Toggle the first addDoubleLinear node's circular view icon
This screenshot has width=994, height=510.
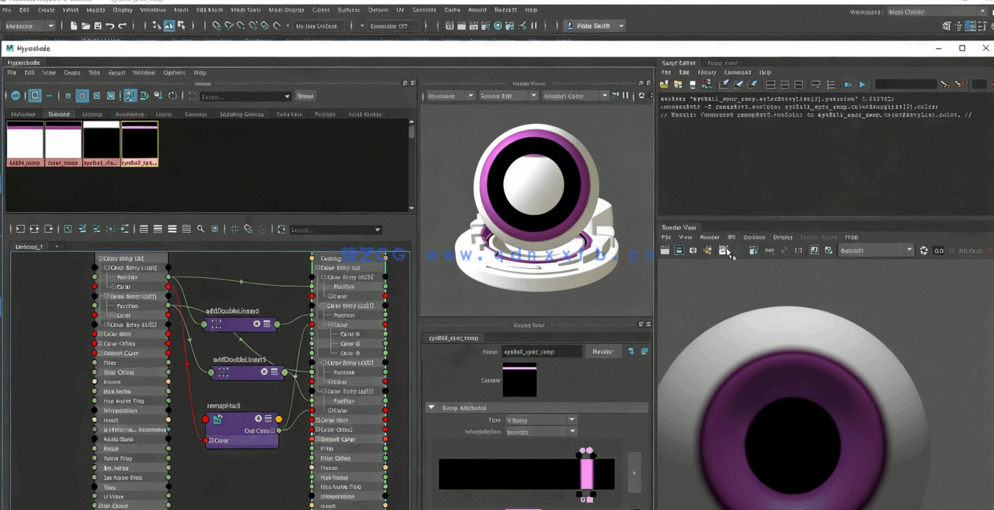click(x=257, y=324)
